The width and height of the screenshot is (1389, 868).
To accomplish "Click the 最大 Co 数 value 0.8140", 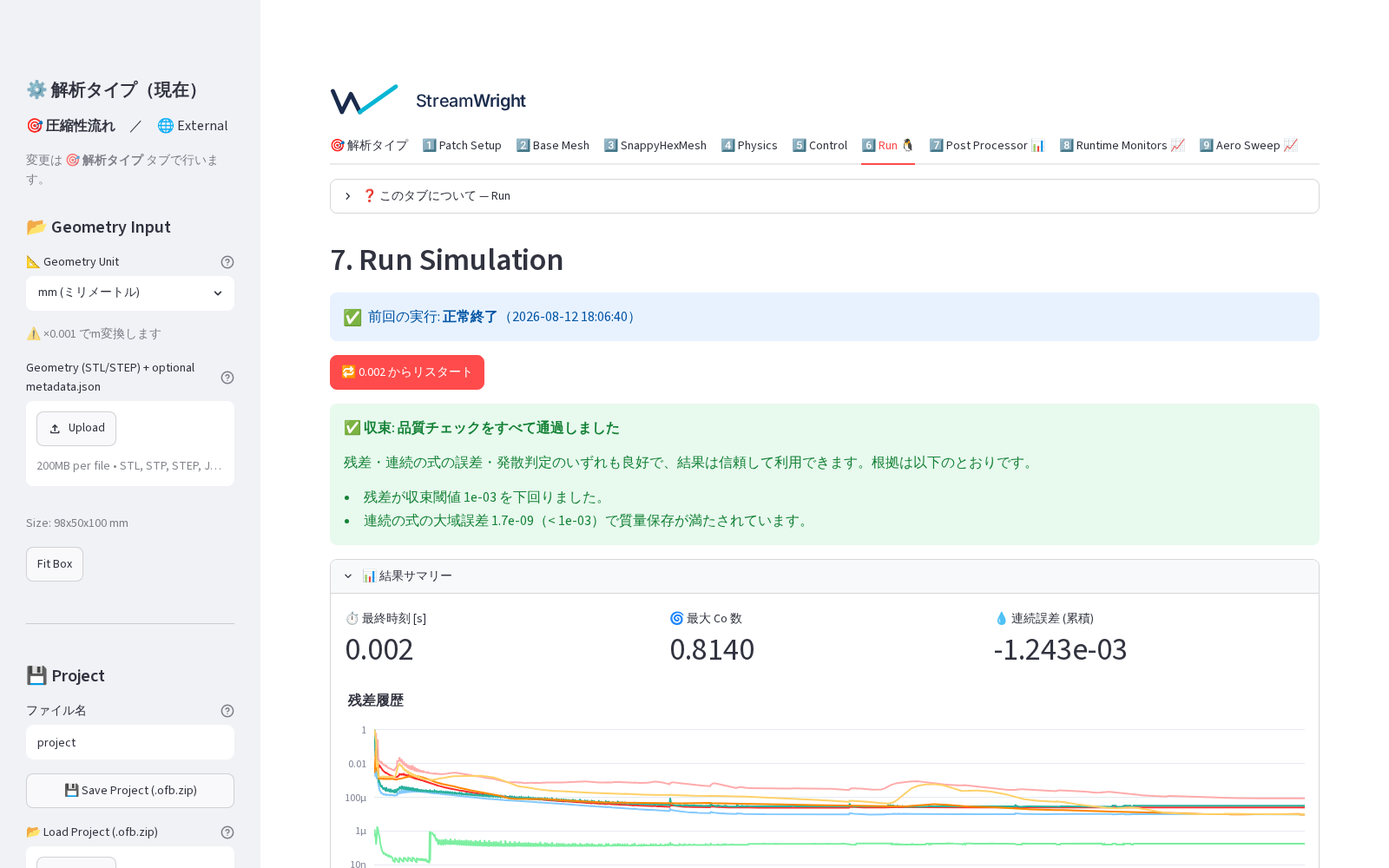I will [712, 649].
